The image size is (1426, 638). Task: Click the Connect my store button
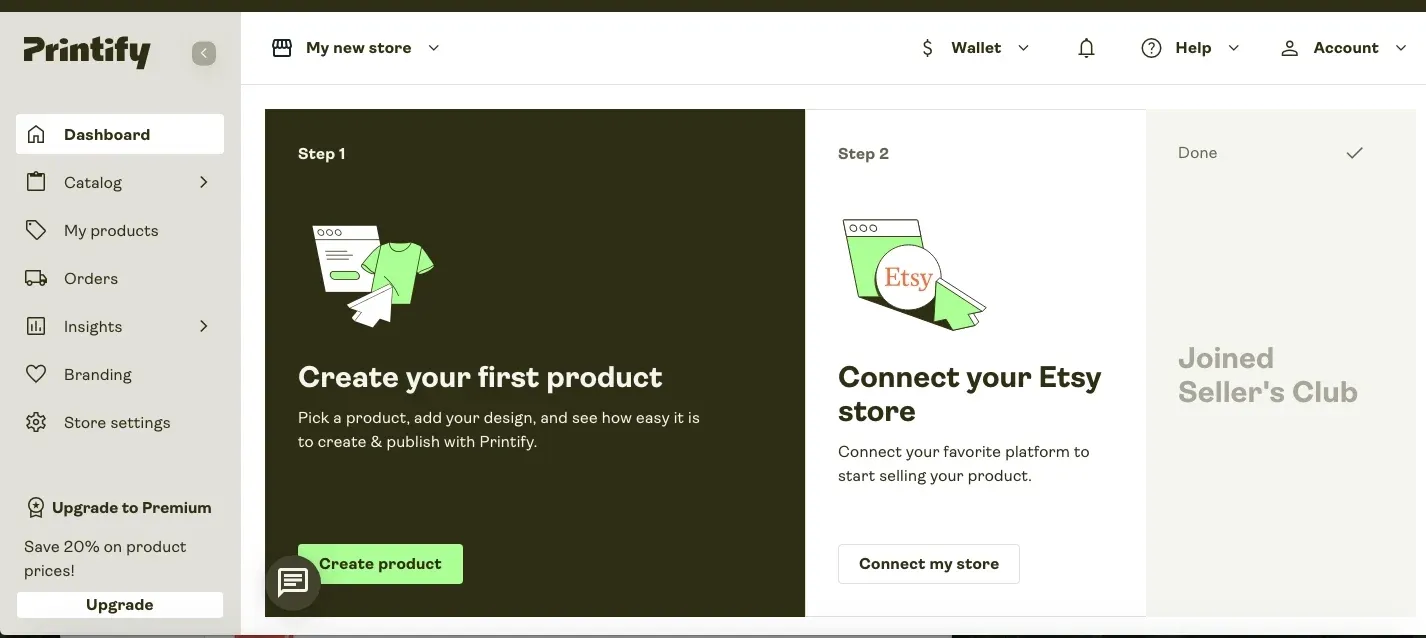929,564
